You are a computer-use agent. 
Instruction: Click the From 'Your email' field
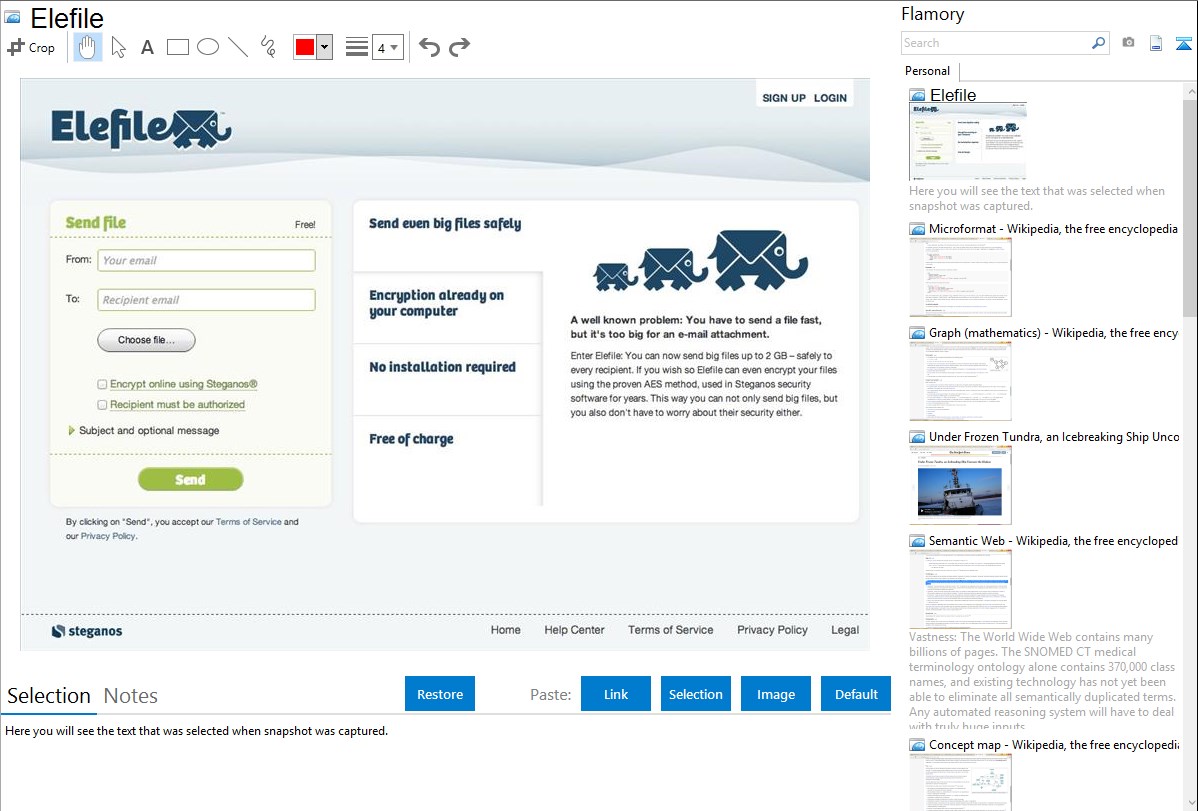(x=206, y=261)
